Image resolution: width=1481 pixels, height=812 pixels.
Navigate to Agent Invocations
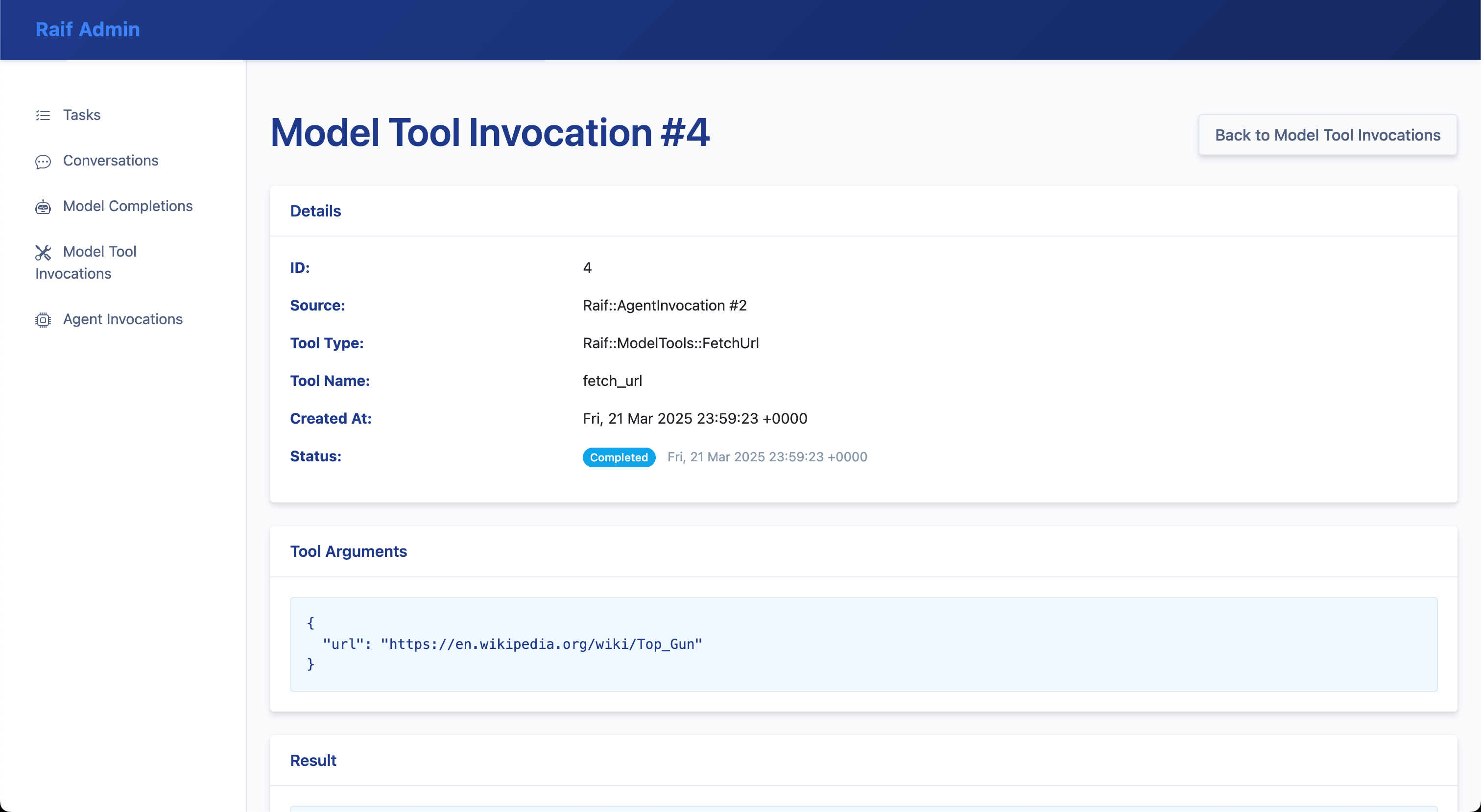[x=122, y=319]
